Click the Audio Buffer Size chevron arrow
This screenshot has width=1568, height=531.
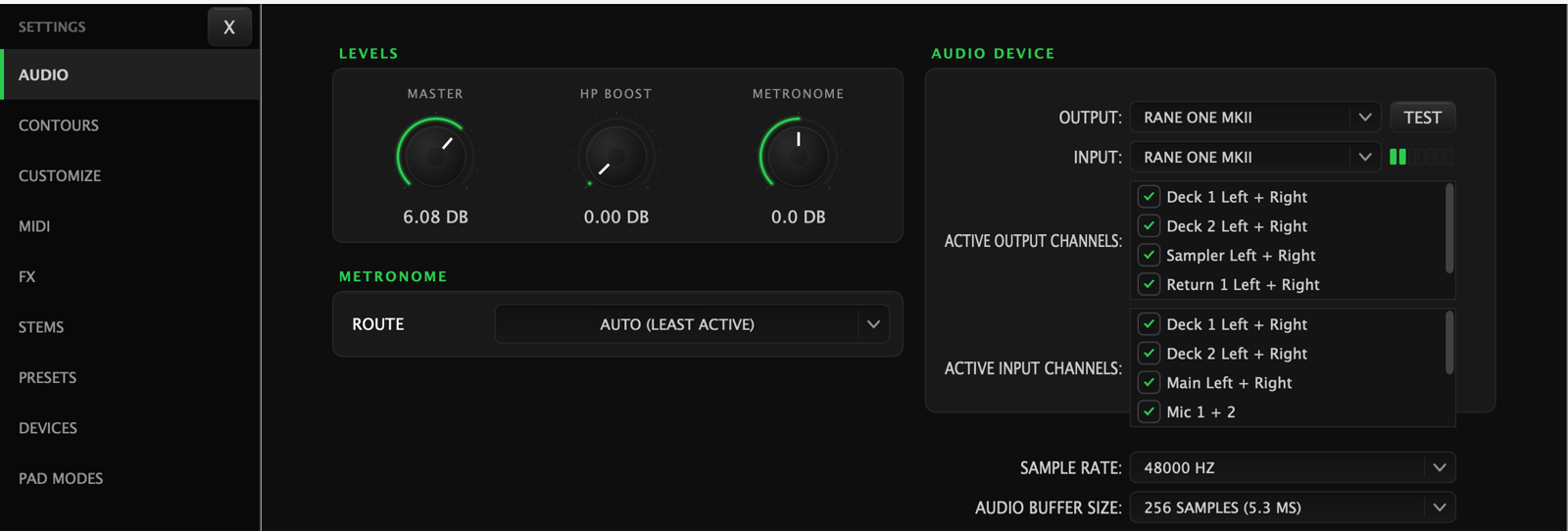1440,507
